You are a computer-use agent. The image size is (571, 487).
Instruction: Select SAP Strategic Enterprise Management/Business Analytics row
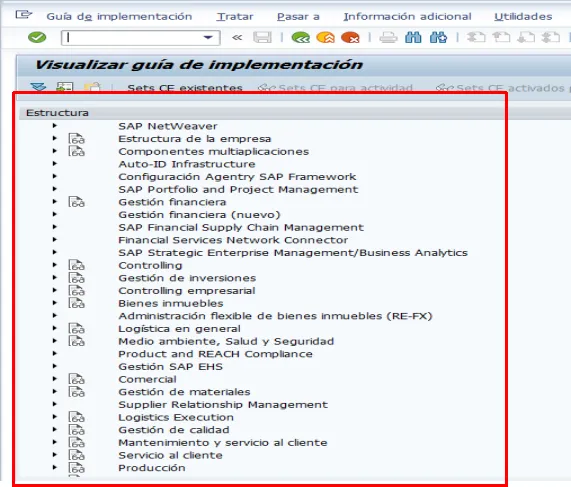[293, 252]
